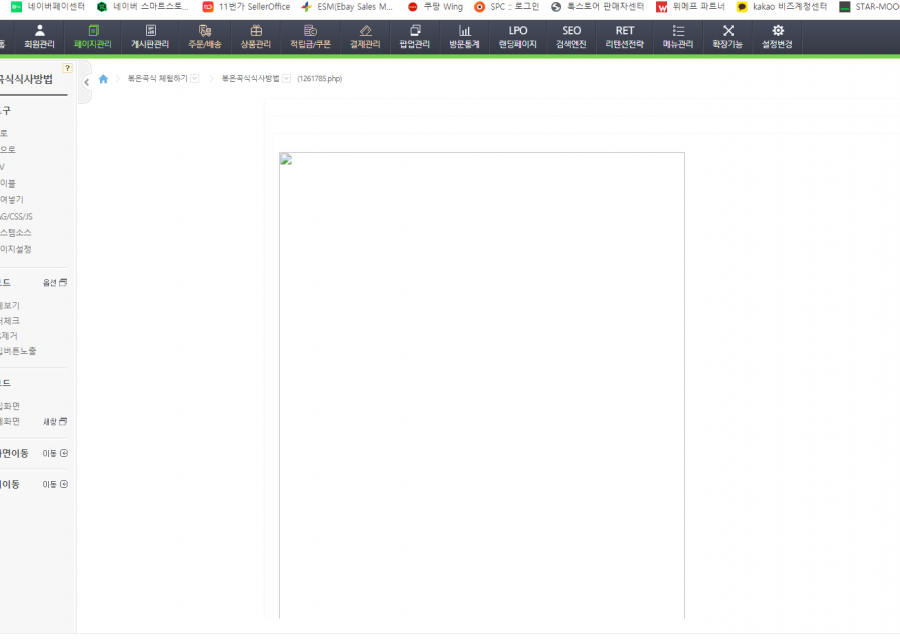This screenshot has width=900, height=640.
Task: Open the 확장기능 extensions menu
Action: pyautogui.click(x=727, y=37)
